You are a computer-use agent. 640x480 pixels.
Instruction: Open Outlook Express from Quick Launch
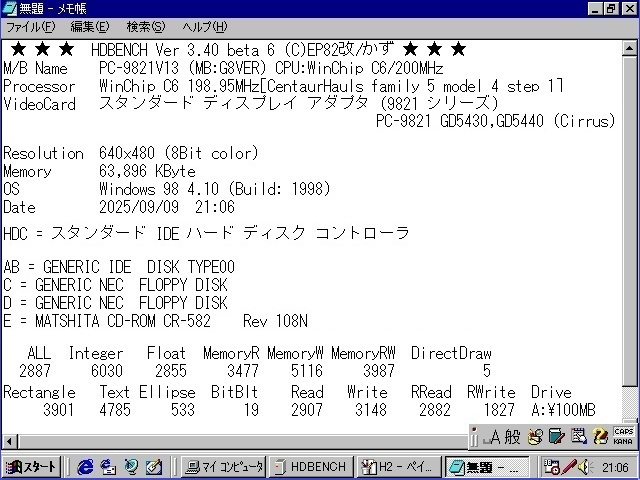point(108,467)
